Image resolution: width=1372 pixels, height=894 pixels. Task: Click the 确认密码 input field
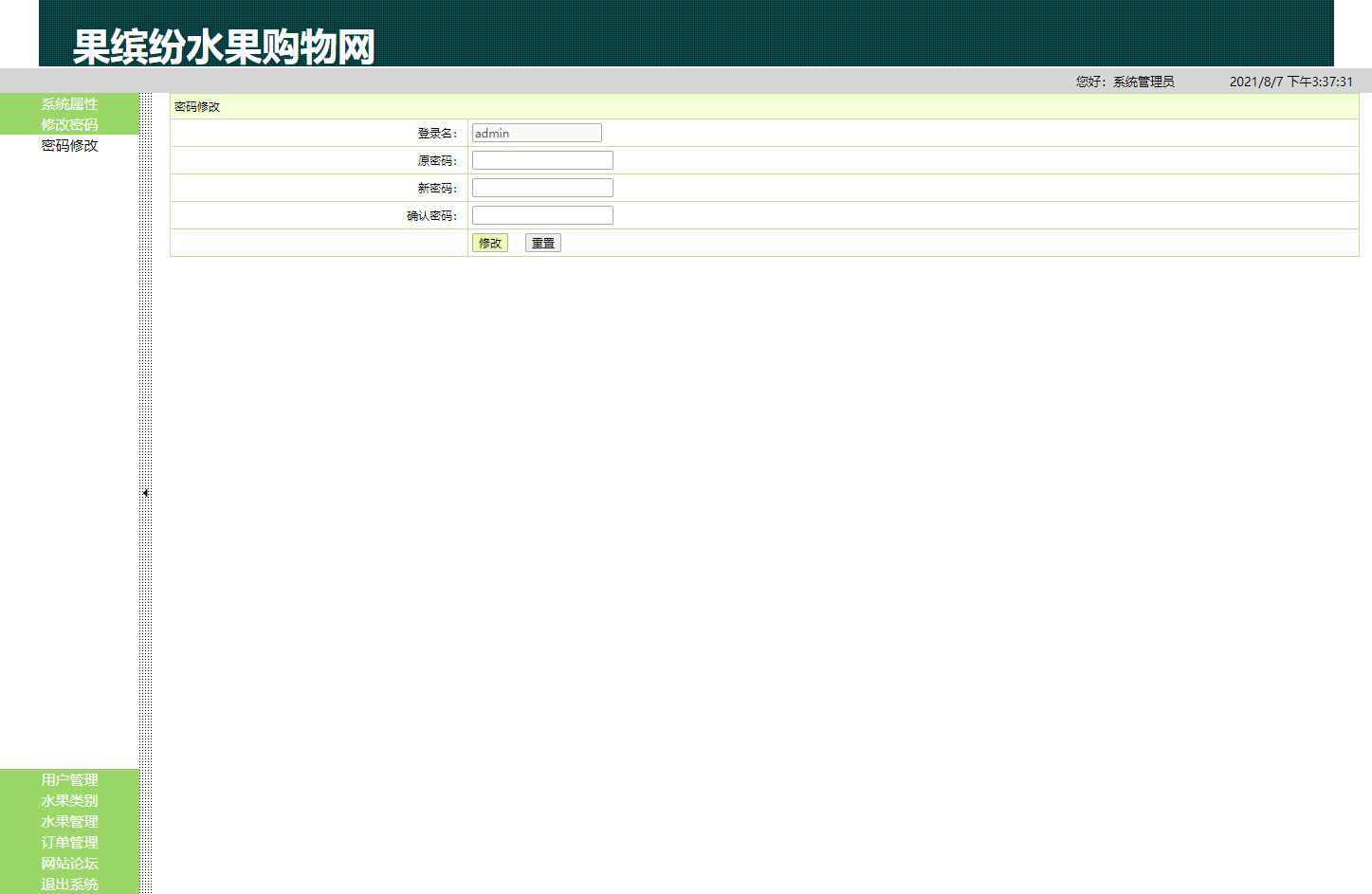541,214
